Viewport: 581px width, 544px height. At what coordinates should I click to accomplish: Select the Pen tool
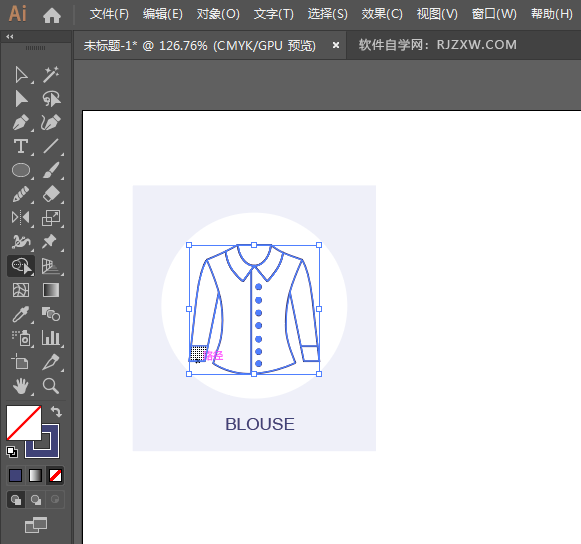[x=21, y=123]
